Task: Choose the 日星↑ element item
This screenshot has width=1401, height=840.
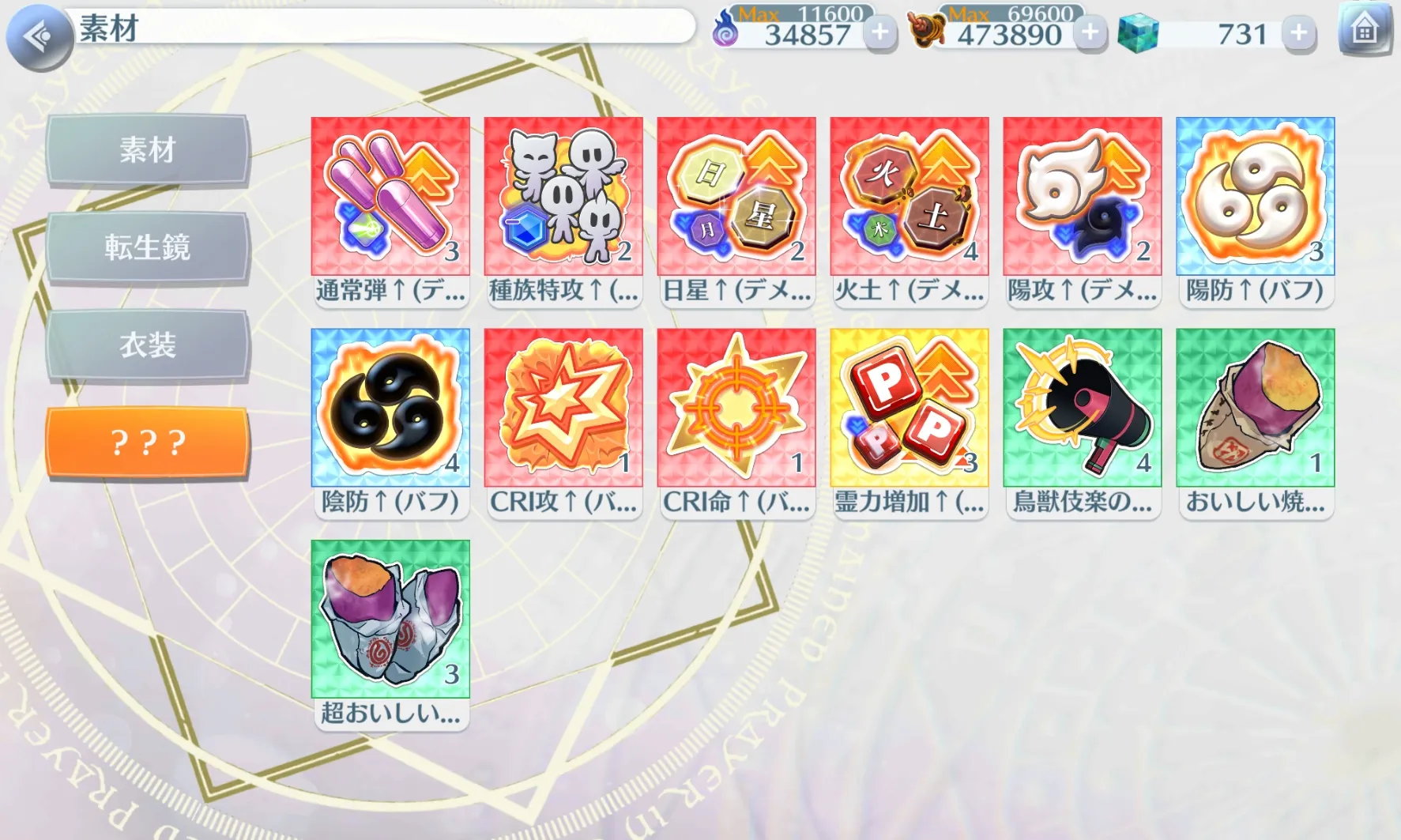Action: click(x=736, y=212)
